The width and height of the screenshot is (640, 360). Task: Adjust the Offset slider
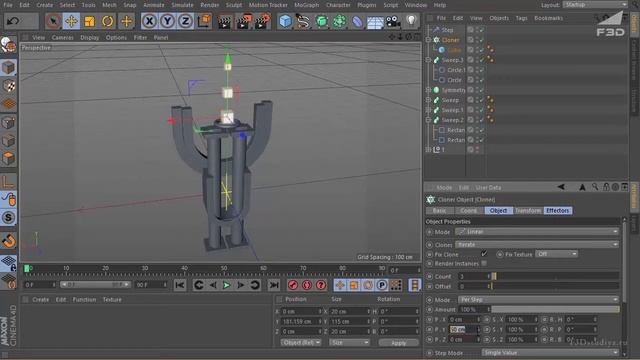tap(556, 287)
